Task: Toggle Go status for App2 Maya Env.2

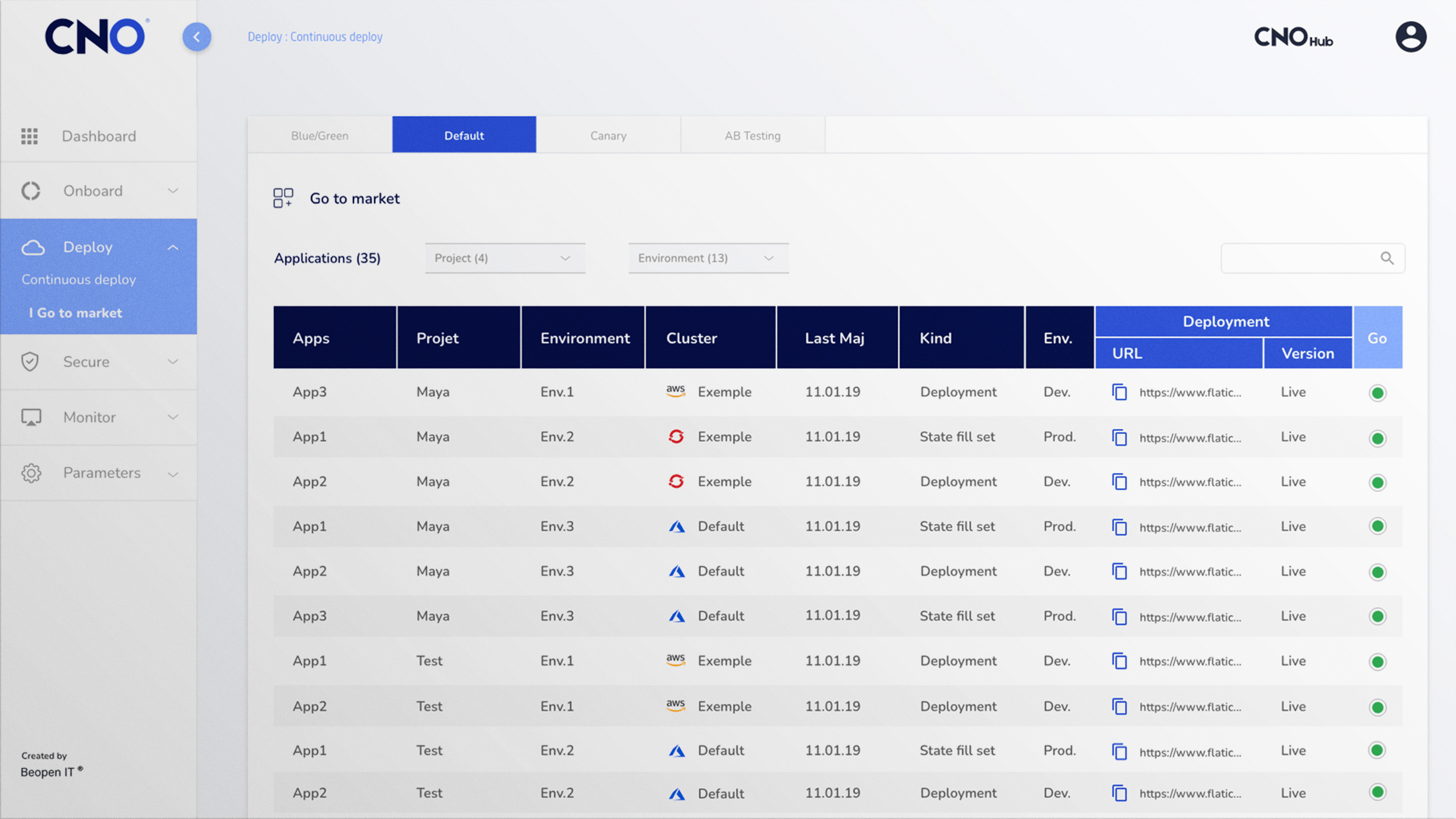Action: (x=1377, y=482)
